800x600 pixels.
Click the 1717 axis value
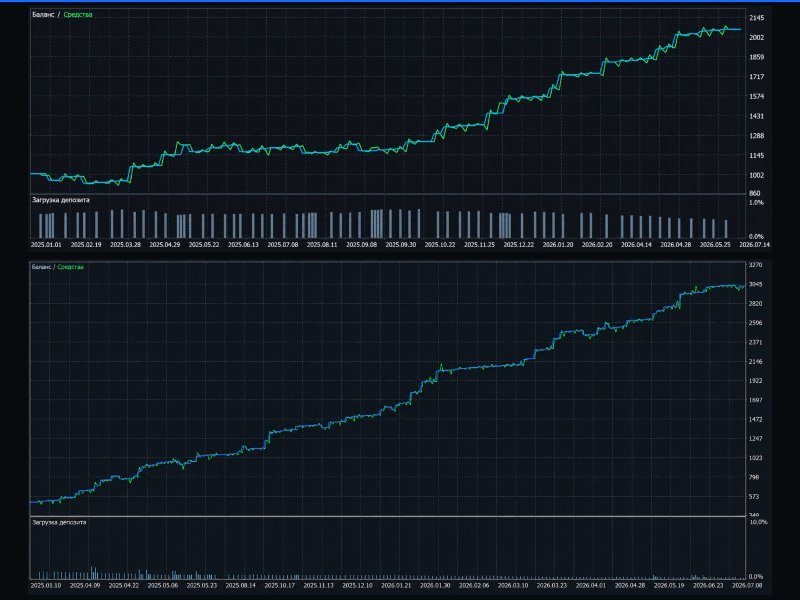[757, 77]
